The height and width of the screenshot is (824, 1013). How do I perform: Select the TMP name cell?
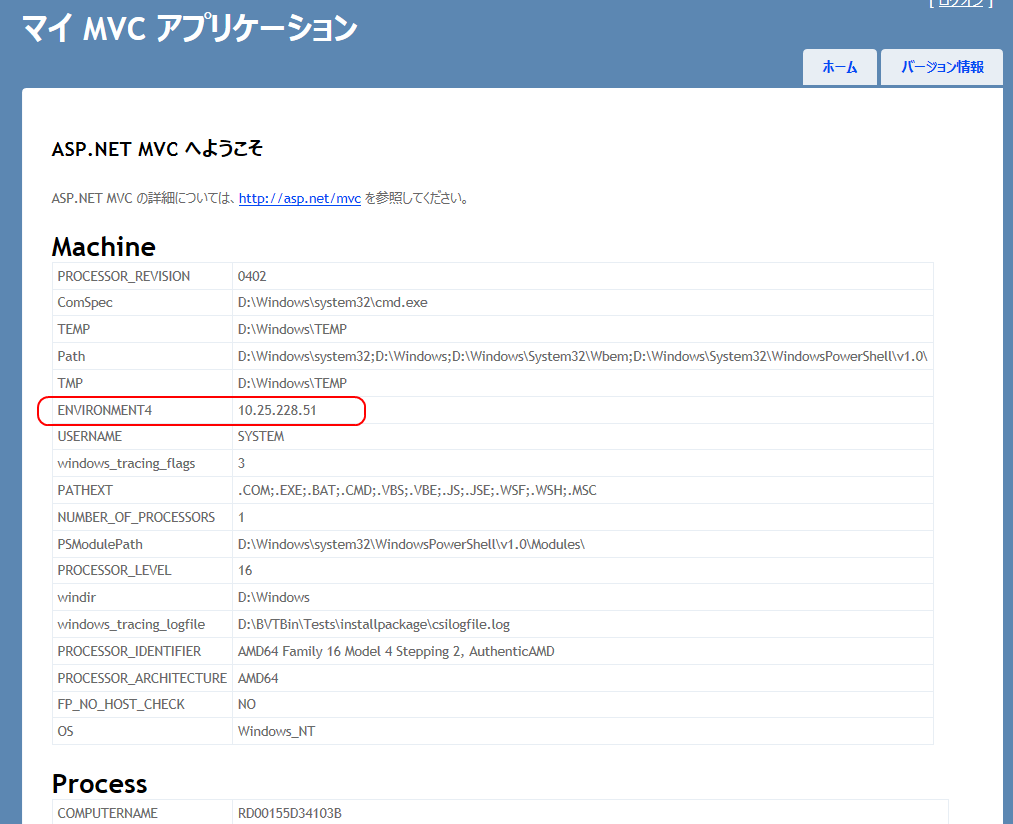[142, 383]
